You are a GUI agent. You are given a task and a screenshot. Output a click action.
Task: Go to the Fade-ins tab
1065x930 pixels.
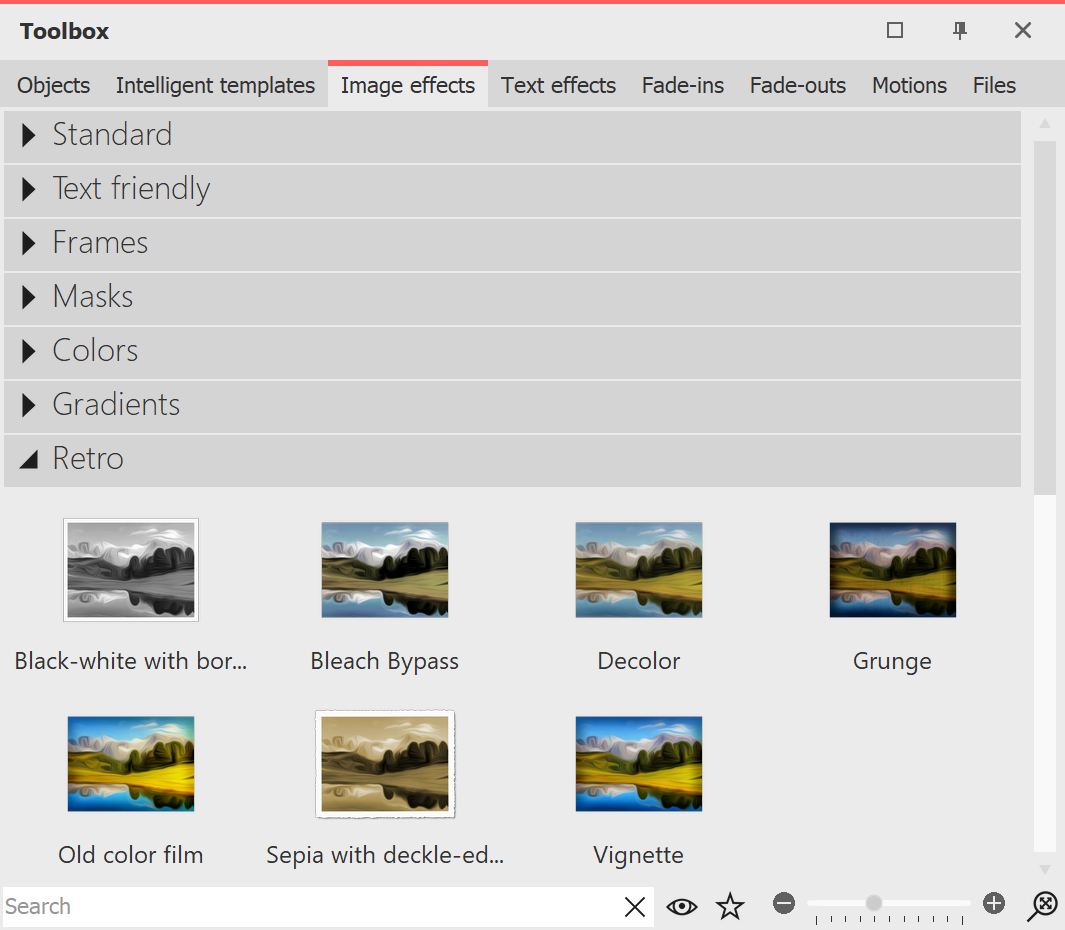[683, 85]
